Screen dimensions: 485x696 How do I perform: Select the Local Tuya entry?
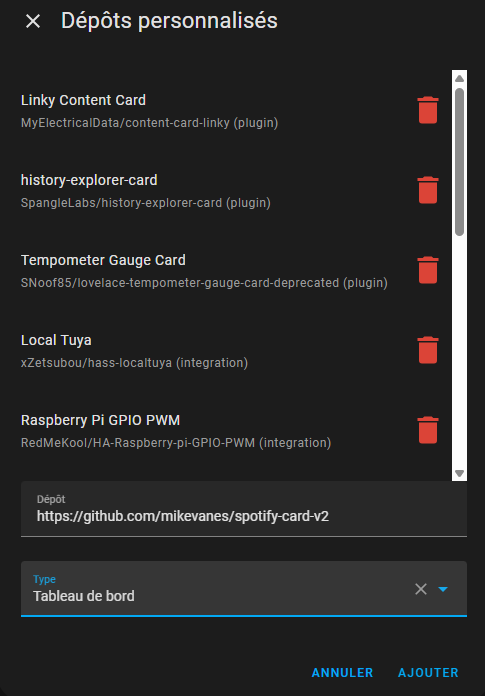coord(214,350)
